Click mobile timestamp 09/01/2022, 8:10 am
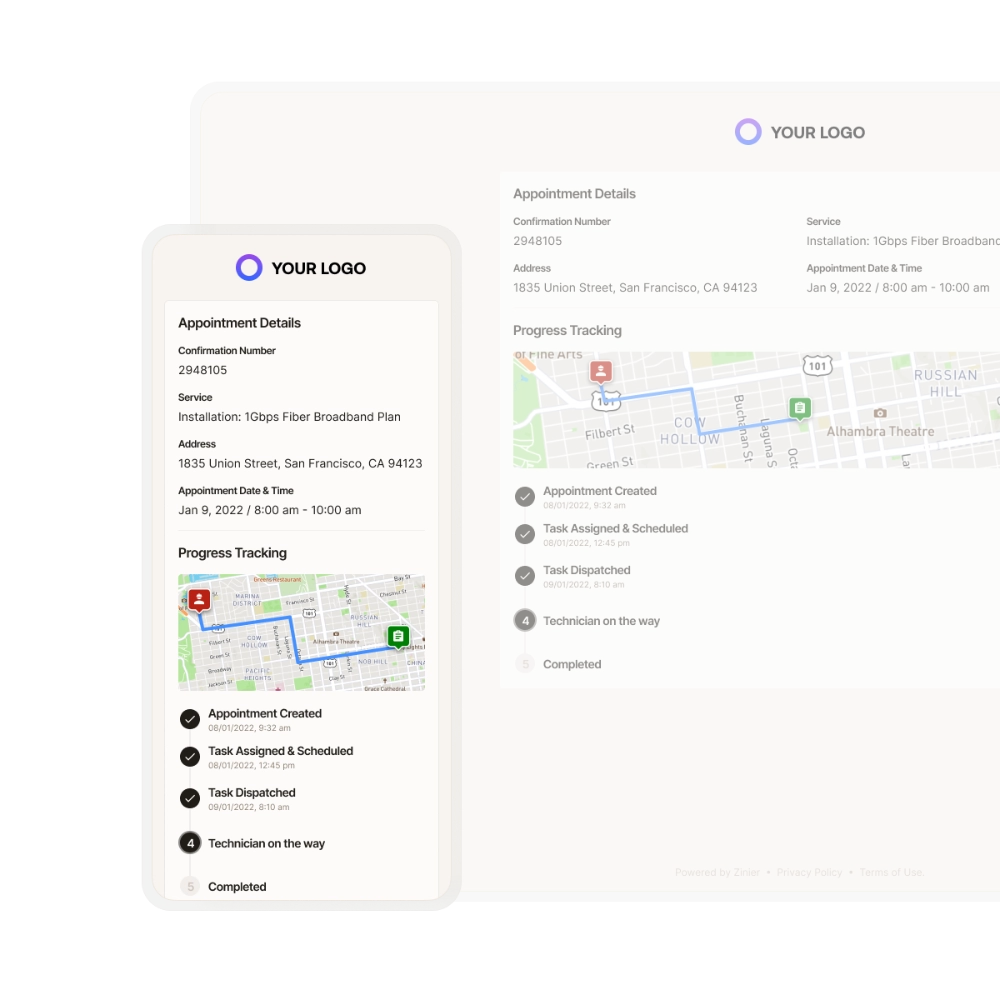The image size is (1000, 1000). coord(249,807)
